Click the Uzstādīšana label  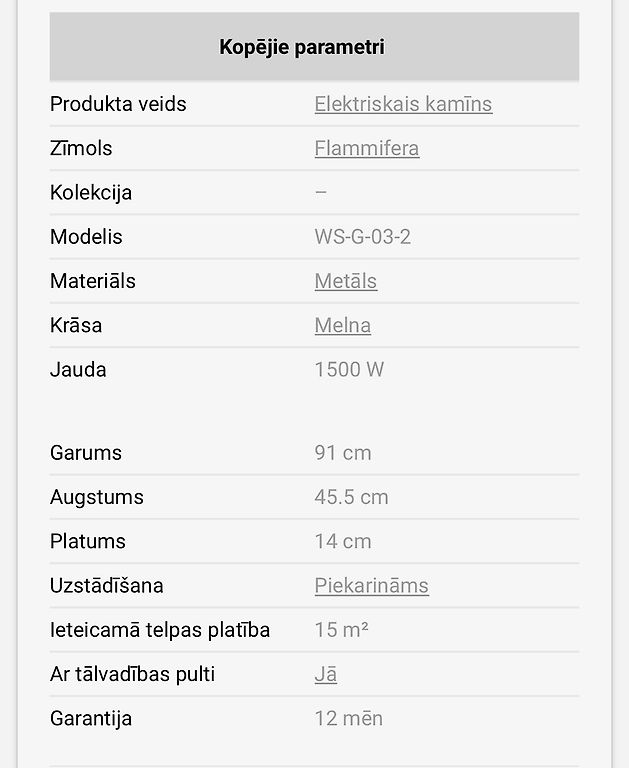[106, 585]
